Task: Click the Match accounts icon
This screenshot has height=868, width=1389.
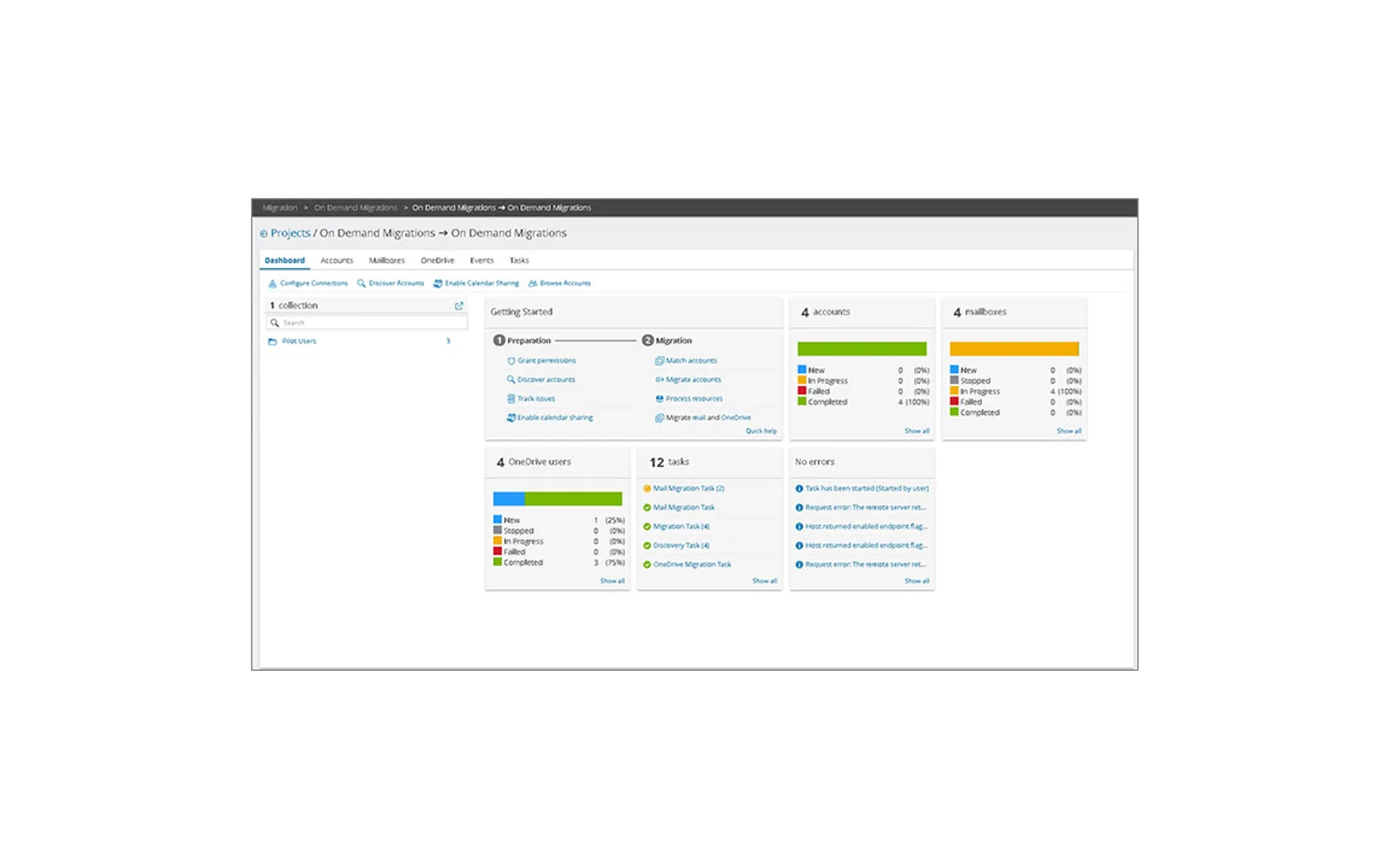Action: point(660,360)
